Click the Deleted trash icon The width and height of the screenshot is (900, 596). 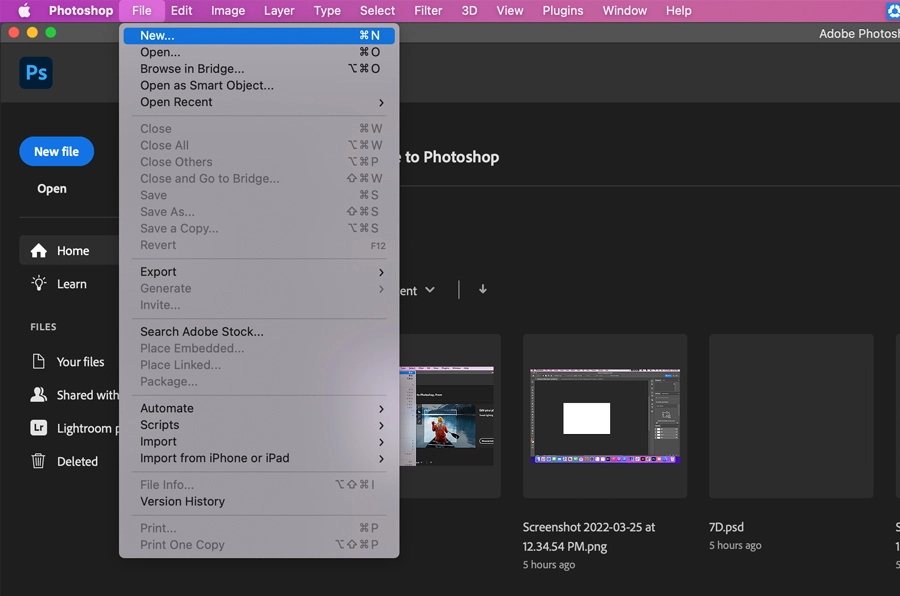tap(39, 461)
